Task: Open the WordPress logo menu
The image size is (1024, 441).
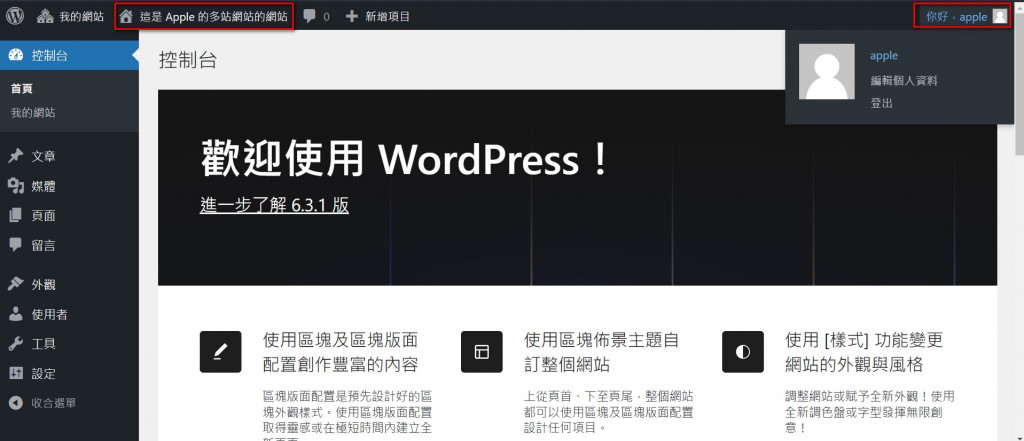Action: pos(15,16)
